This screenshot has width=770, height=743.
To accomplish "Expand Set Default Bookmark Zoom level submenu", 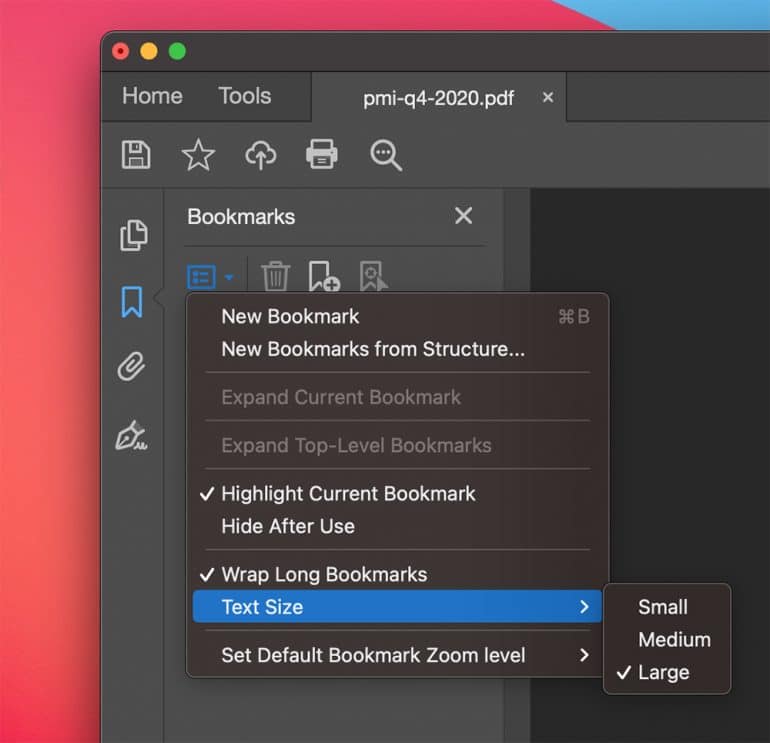I will (x=397, y=655).
